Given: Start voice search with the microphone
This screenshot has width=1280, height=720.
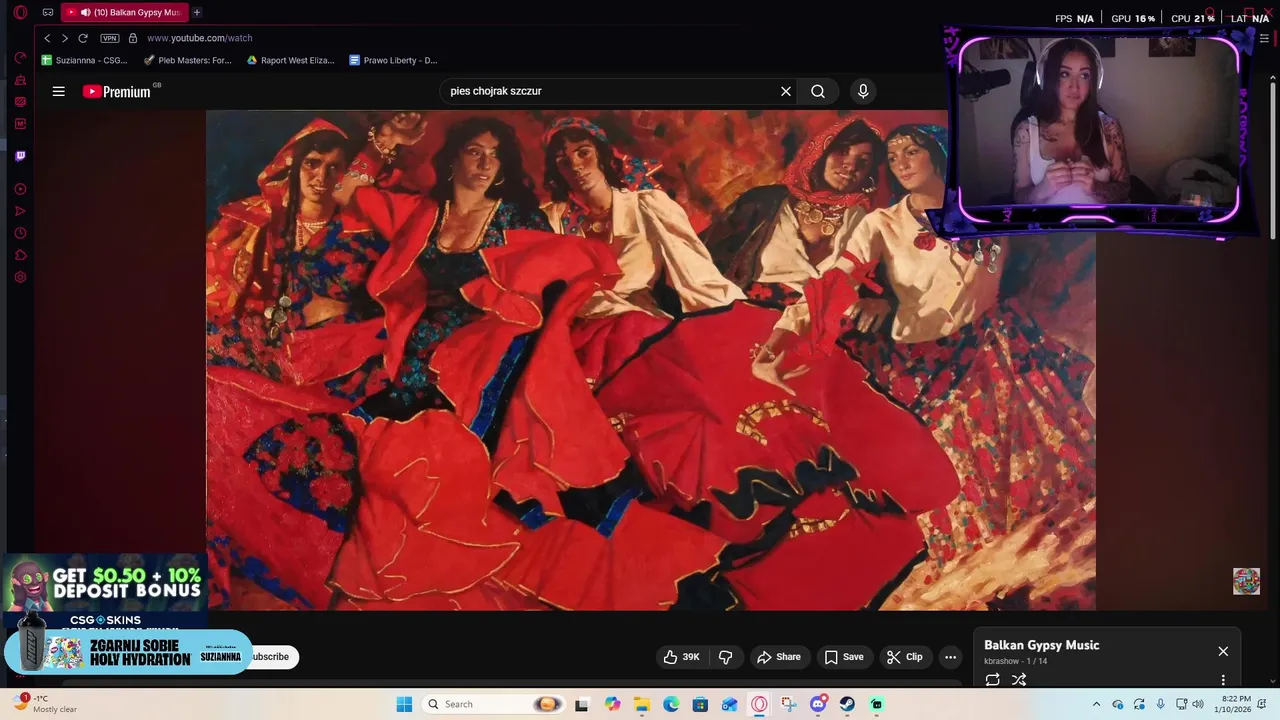Looking at the screenshot, I should point(863,91).
